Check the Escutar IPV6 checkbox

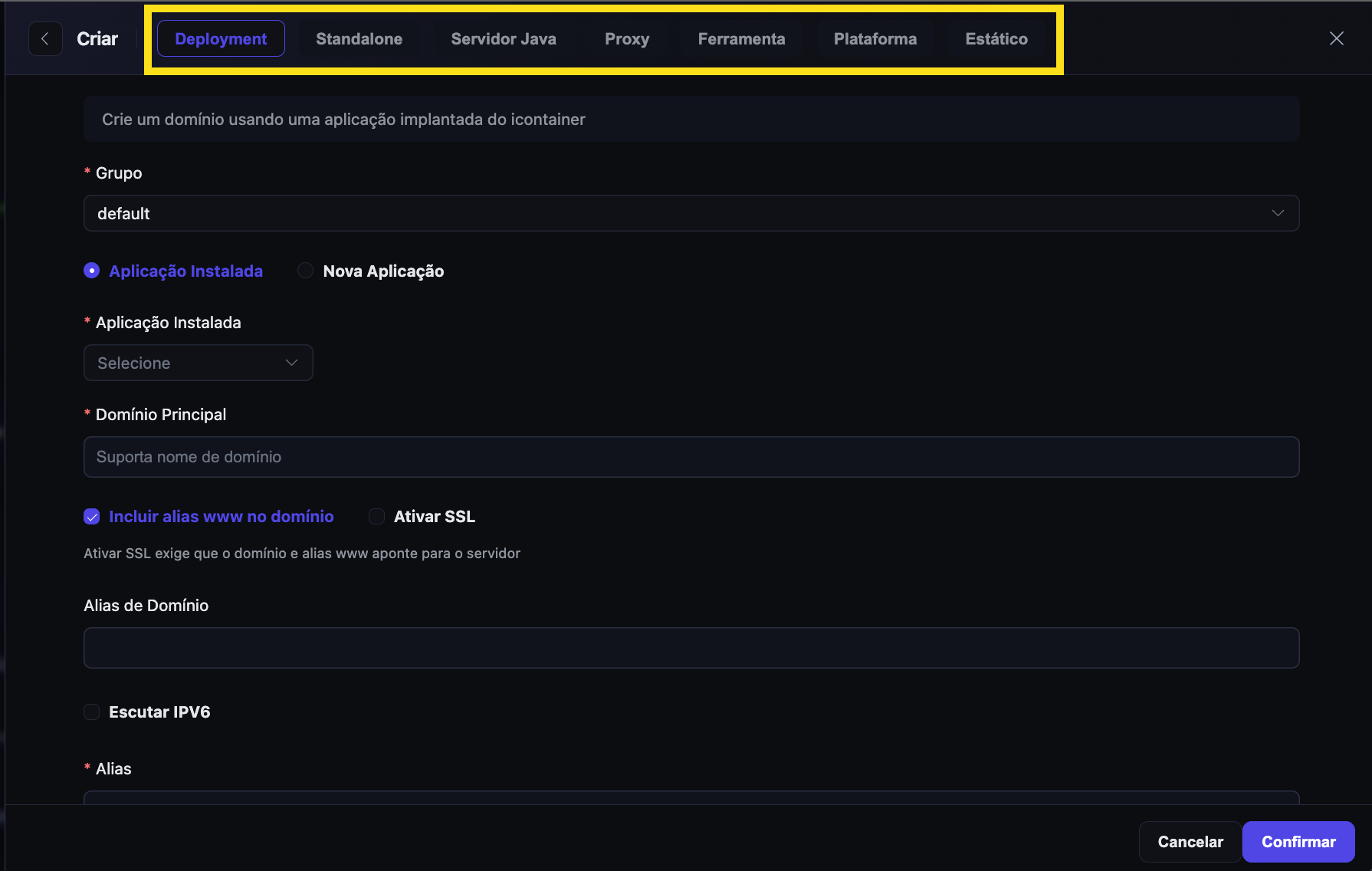[x=91, y=712]
